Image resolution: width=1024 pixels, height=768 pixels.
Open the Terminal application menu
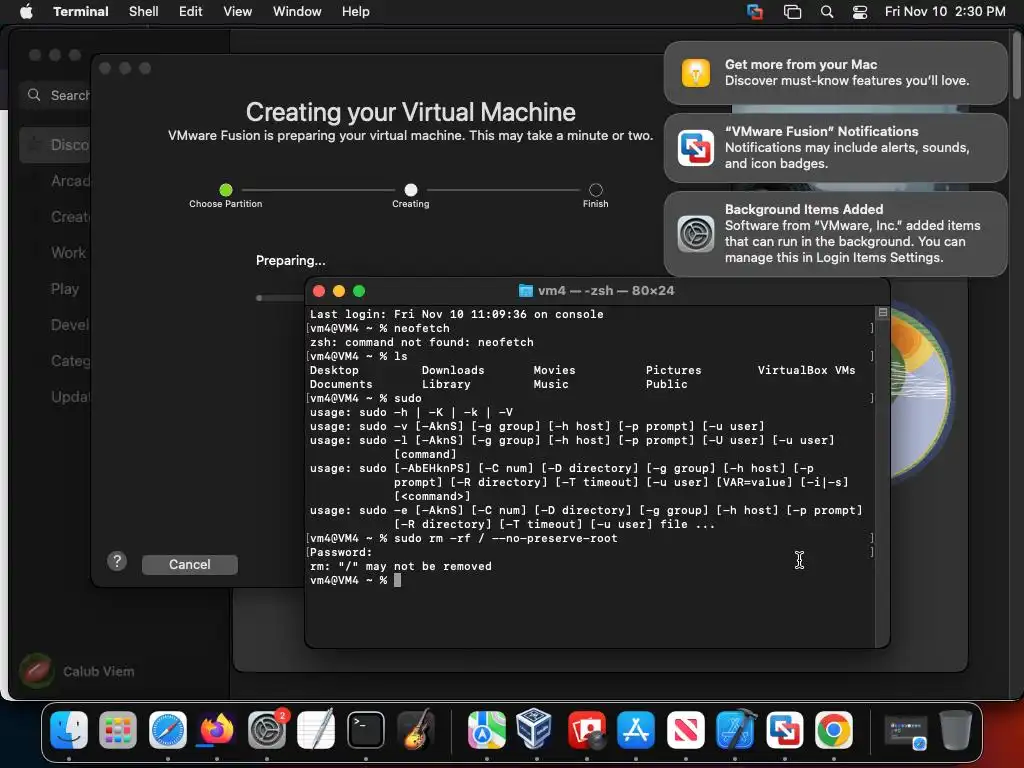coord(81,11)
